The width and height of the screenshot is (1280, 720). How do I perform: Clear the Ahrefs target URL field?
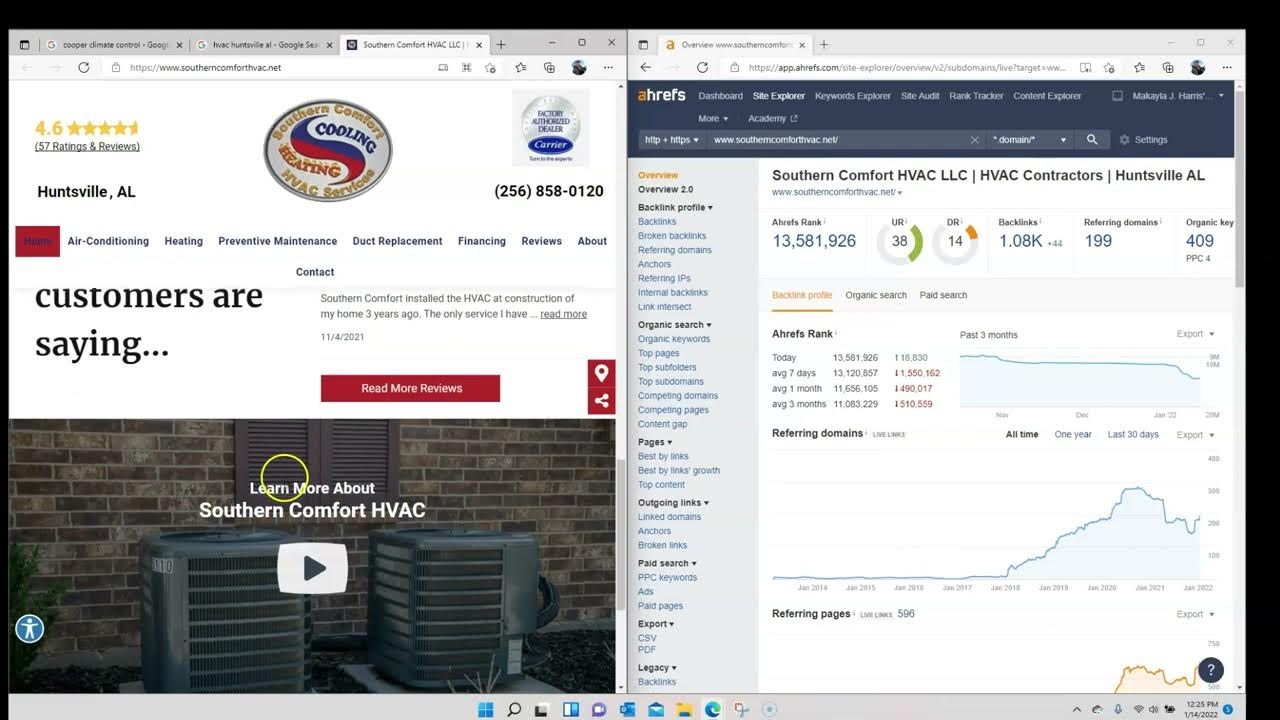[x=974, y=140]
